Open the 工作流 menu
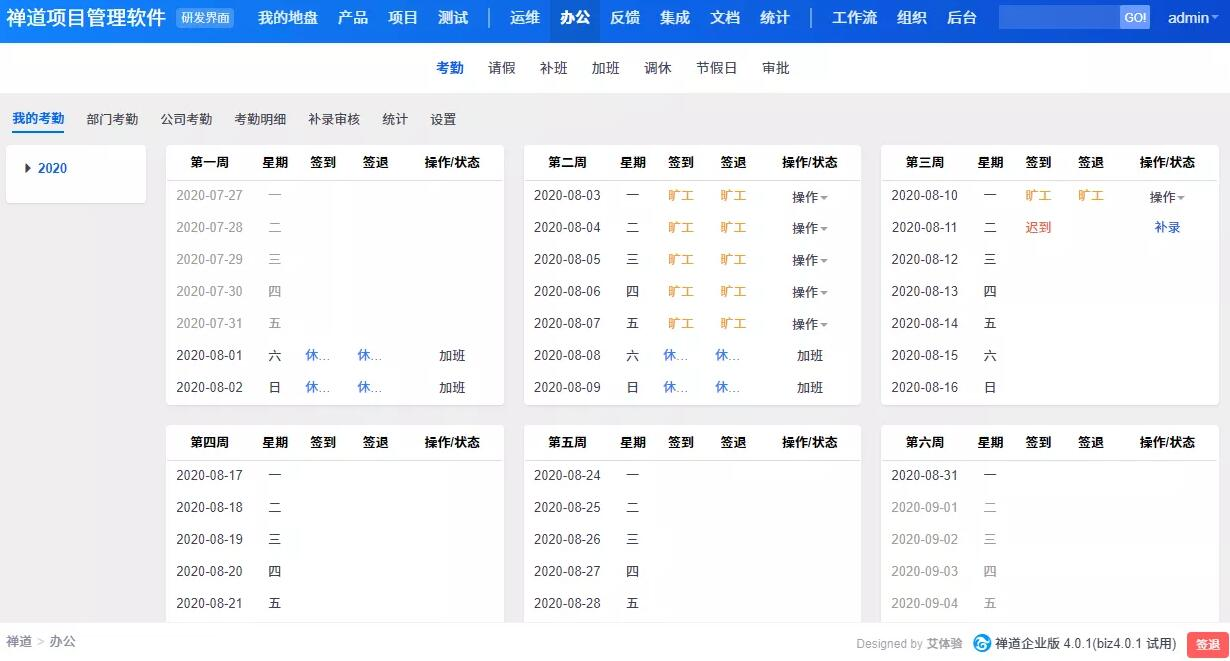Image resolution: width=1230 pixels, height=661 pixels. (853, 17)
